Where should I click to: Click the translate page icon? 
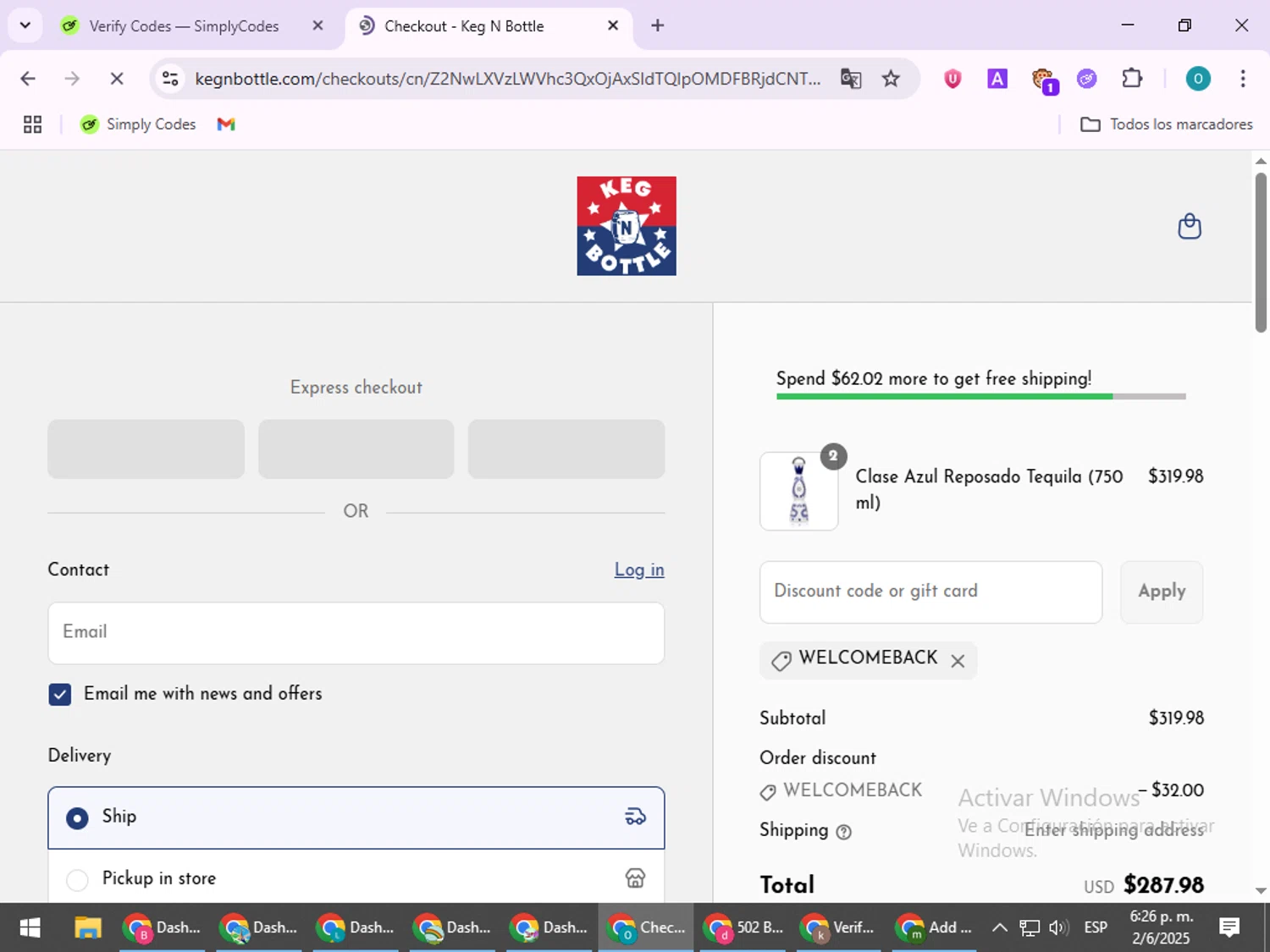pos(851,79)
